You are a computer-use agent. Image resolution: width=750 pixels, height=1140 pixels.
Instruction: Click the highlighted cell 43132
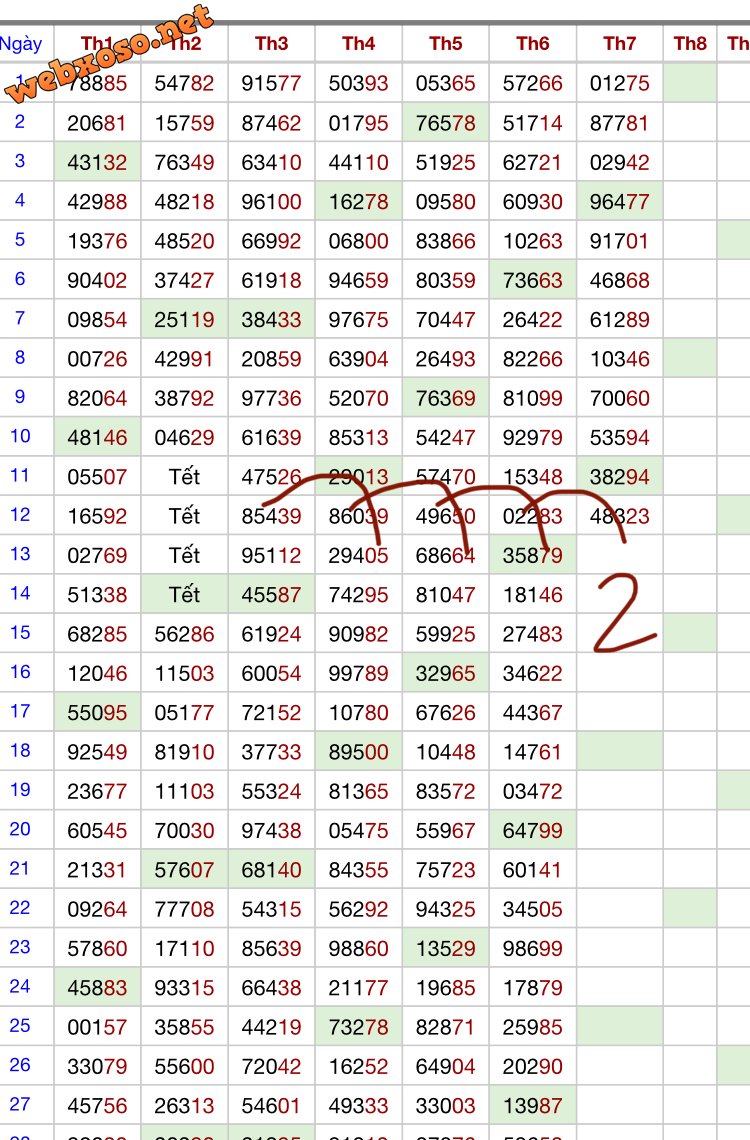[x=97, y=162]
